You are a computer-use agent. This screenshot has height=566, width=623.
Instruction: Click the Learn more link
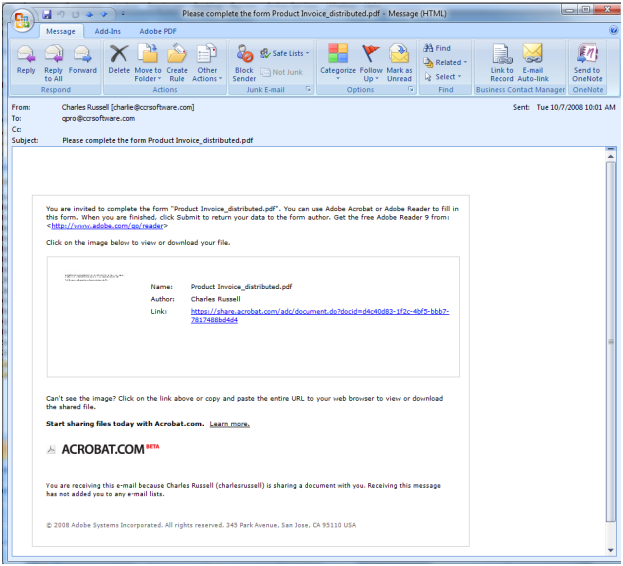pyautogui.click(x=230, y=424)
